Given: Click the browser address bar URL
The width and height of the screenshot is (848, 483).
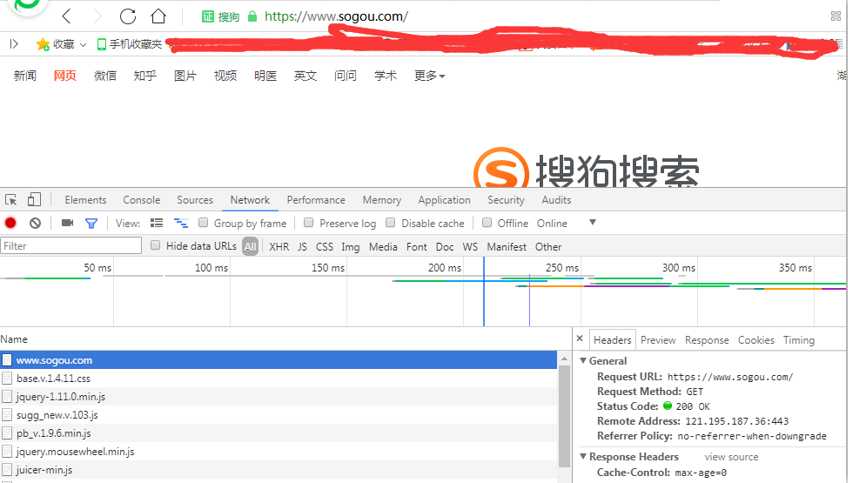Looking at the screenshot, I should [336, 17].
